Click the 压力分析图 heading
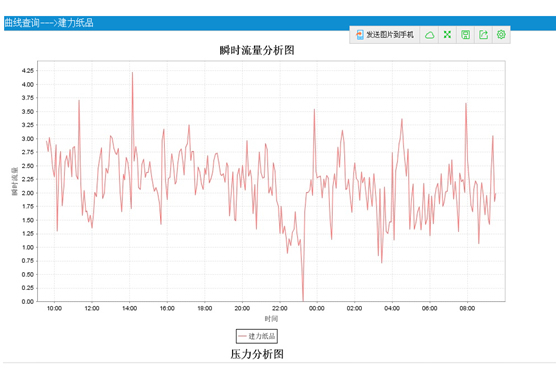Screen dimensions: 557x375 pos(257,354)
